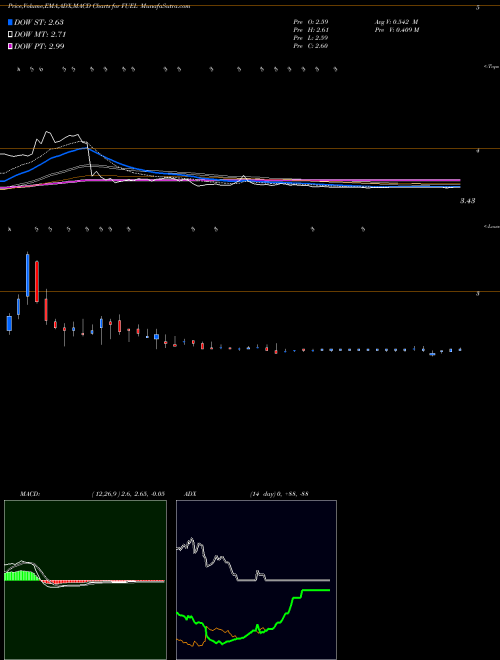
Task: Open the dark blue ADX chart panel
Action: click(x=256, y=580)
